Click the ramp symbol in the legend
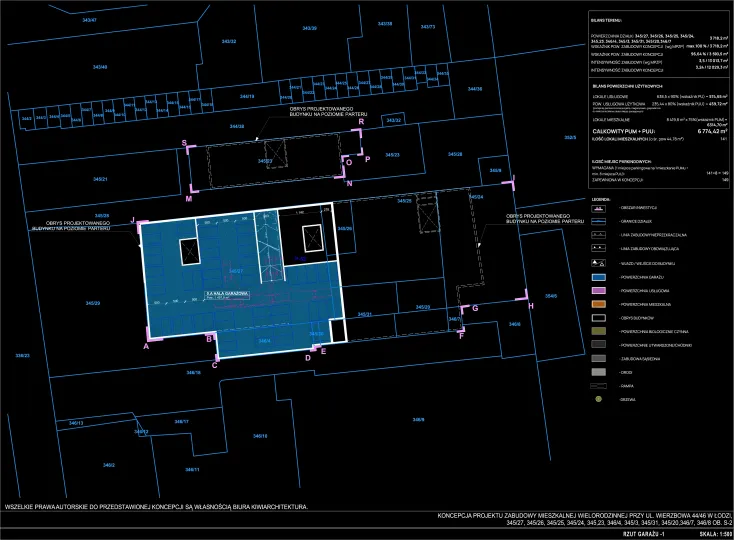Image resolution: width=734 pixels, height=540 pixels. [x=600, y=385]
